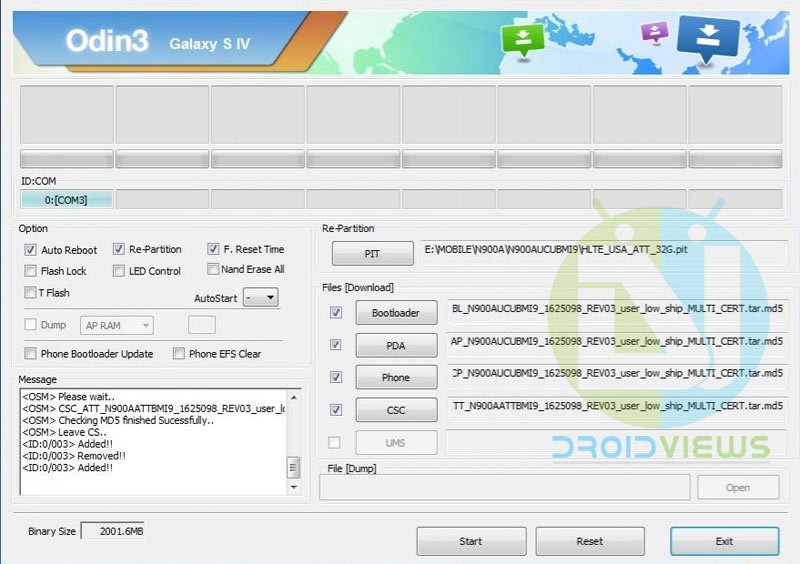Uncheck the Re-Partition option
The height and width of the screenshot is (564, 800).
pyautogui.click(x=118, y=249)
